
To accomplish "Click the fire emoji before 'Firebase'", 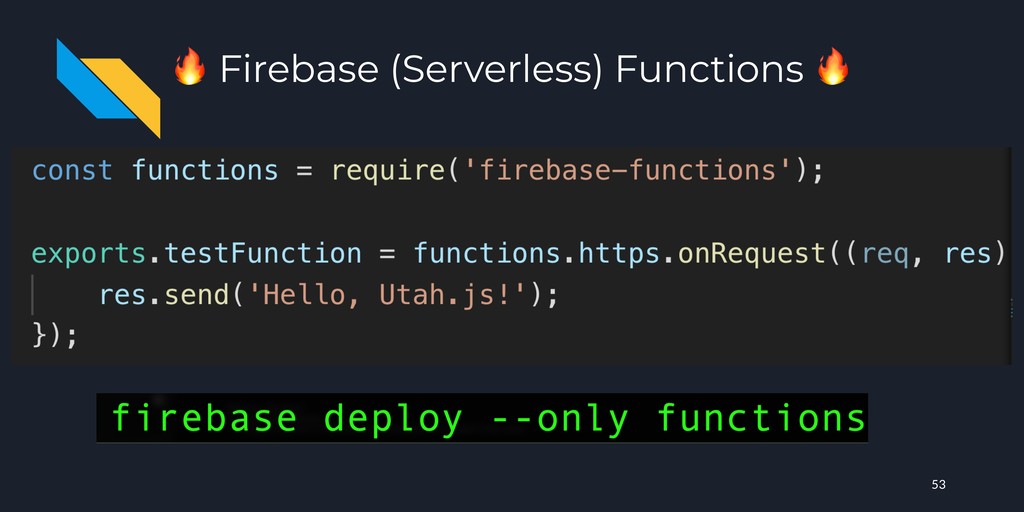I will (189, 69).
